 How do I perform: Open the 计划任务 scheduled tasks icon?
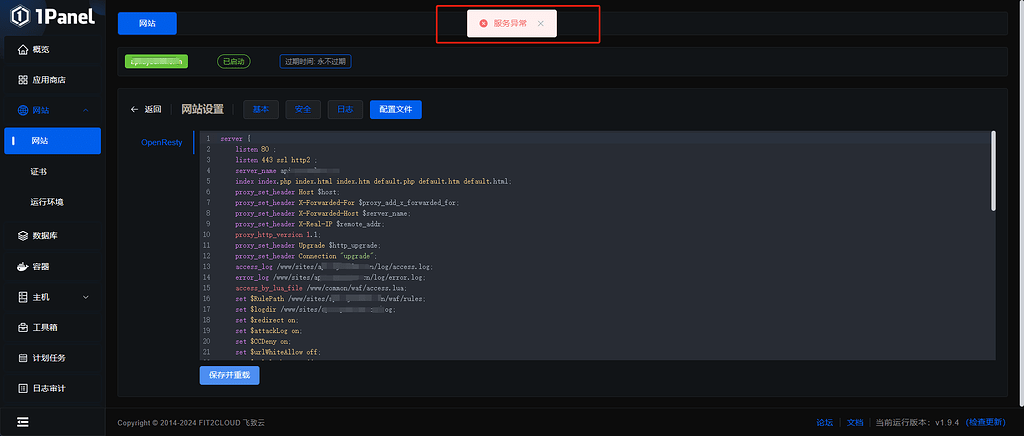23,358
